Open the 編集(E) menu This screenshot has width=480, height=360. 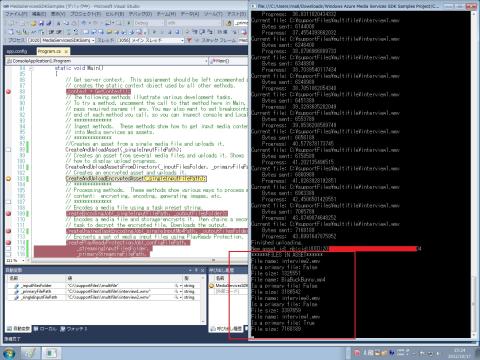pos(39,14)
